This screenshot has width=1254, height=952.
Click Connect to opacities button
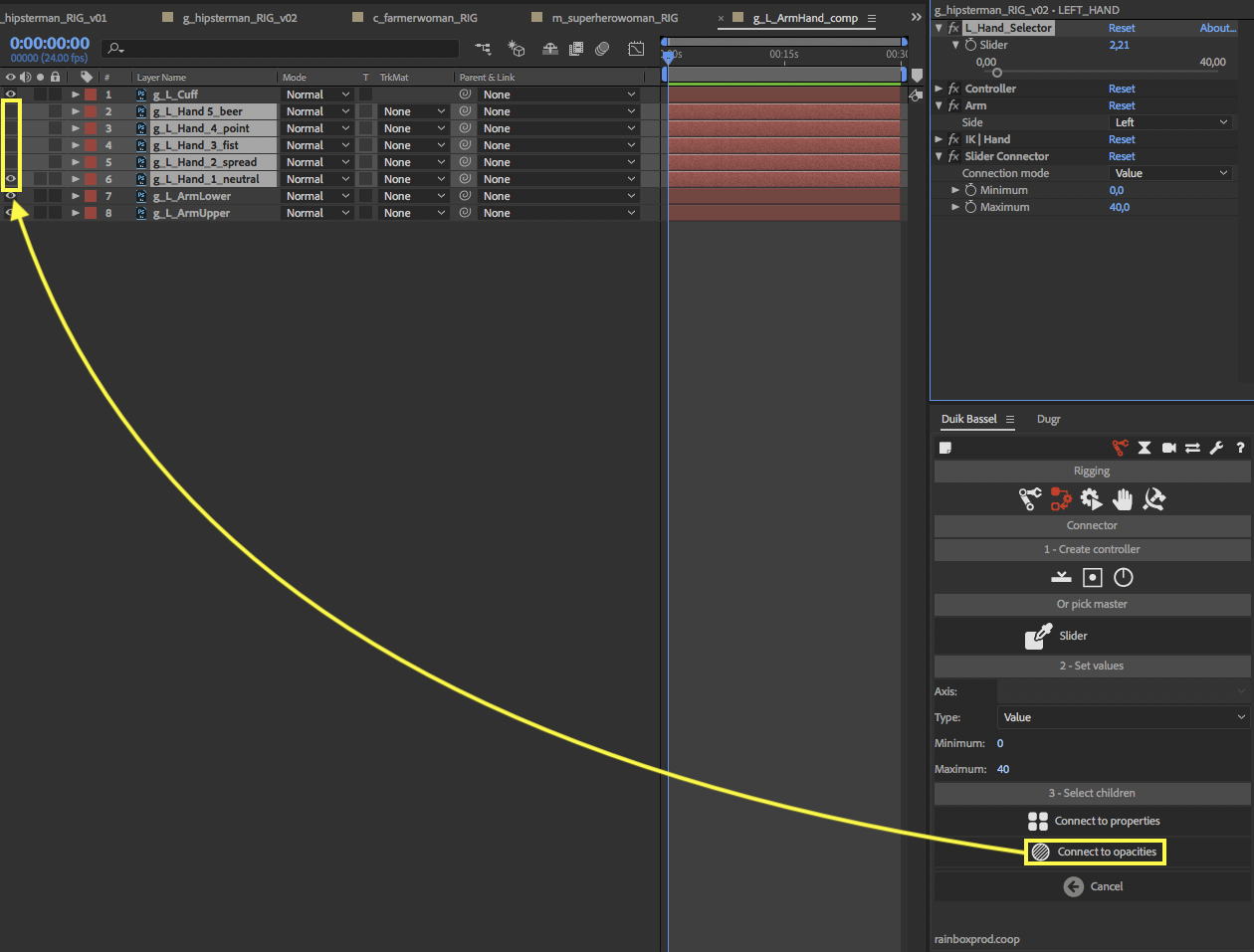[x=1095, y=852]
